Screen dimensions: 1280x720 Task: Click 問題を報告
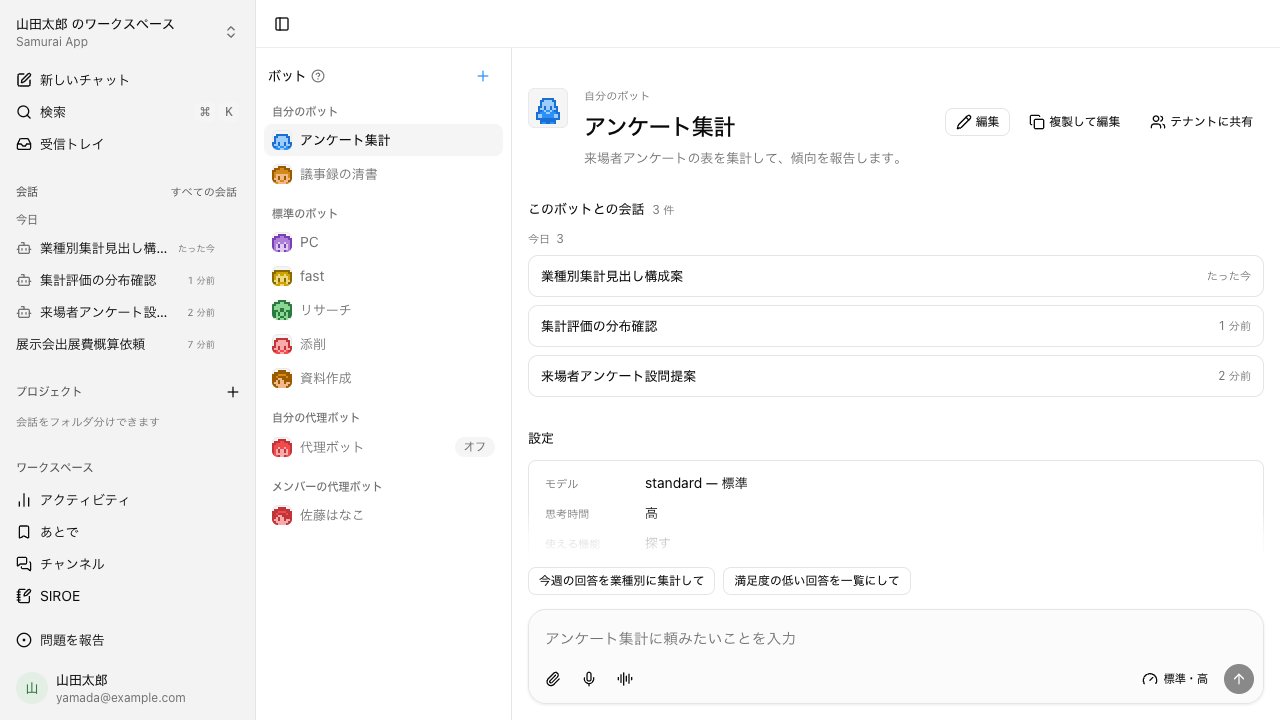(128, 640)
